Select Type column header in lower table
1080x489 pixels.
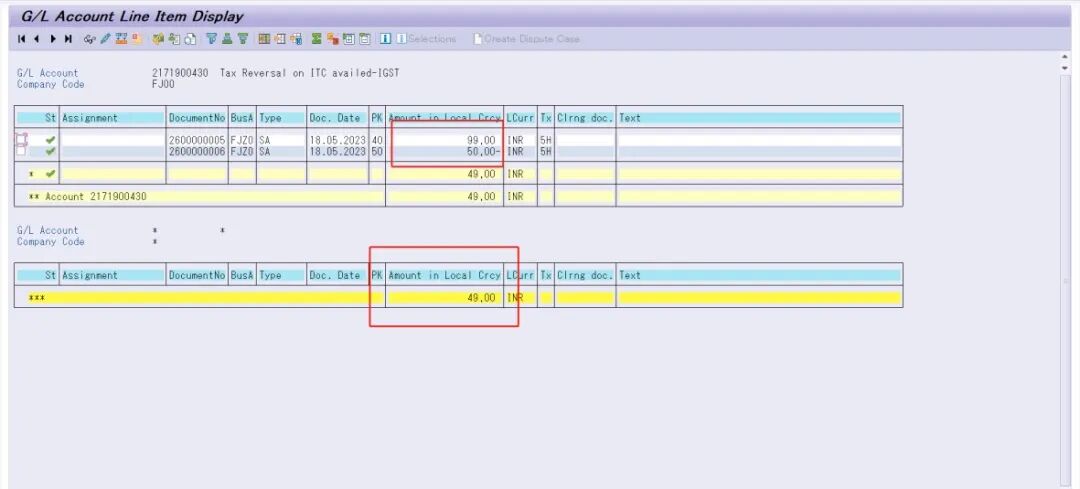[x=281, y=275]
